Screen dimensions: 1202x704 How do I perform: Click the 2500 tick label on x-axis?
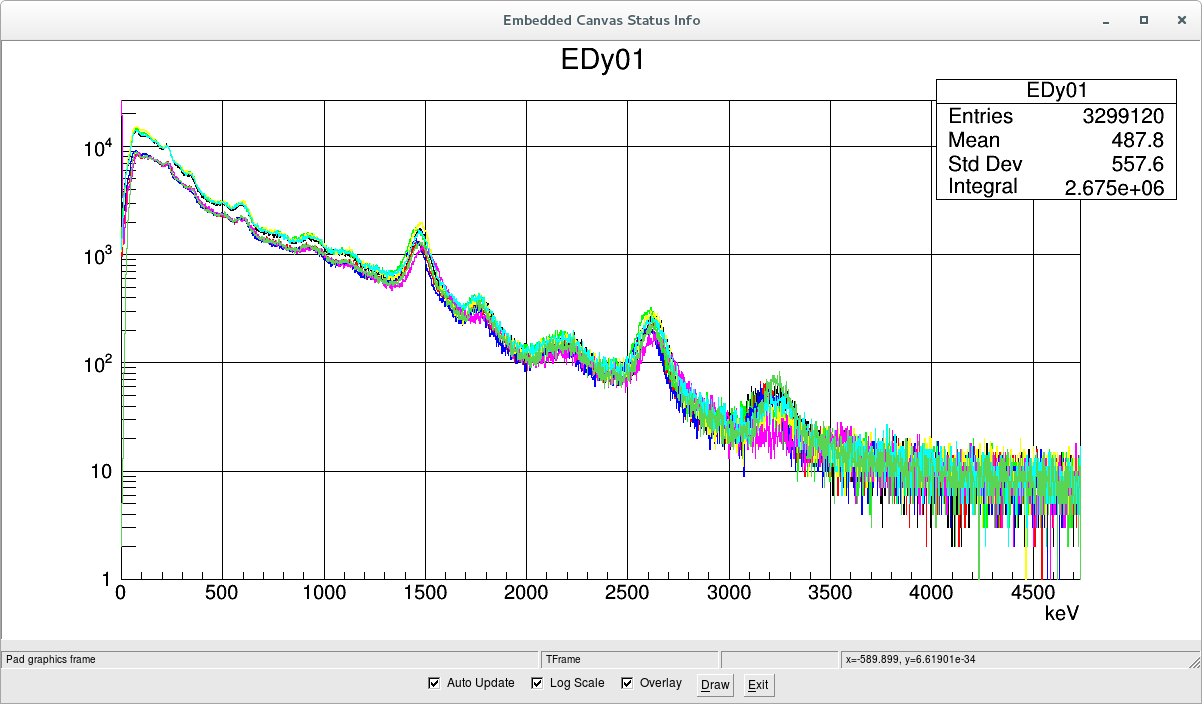pos(627,592)
